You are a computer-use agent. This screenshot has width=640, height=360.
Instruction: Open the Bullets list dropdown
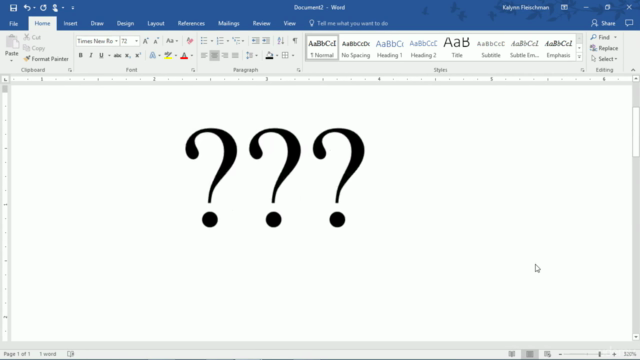pyautogui.click(x=211, y=41)
